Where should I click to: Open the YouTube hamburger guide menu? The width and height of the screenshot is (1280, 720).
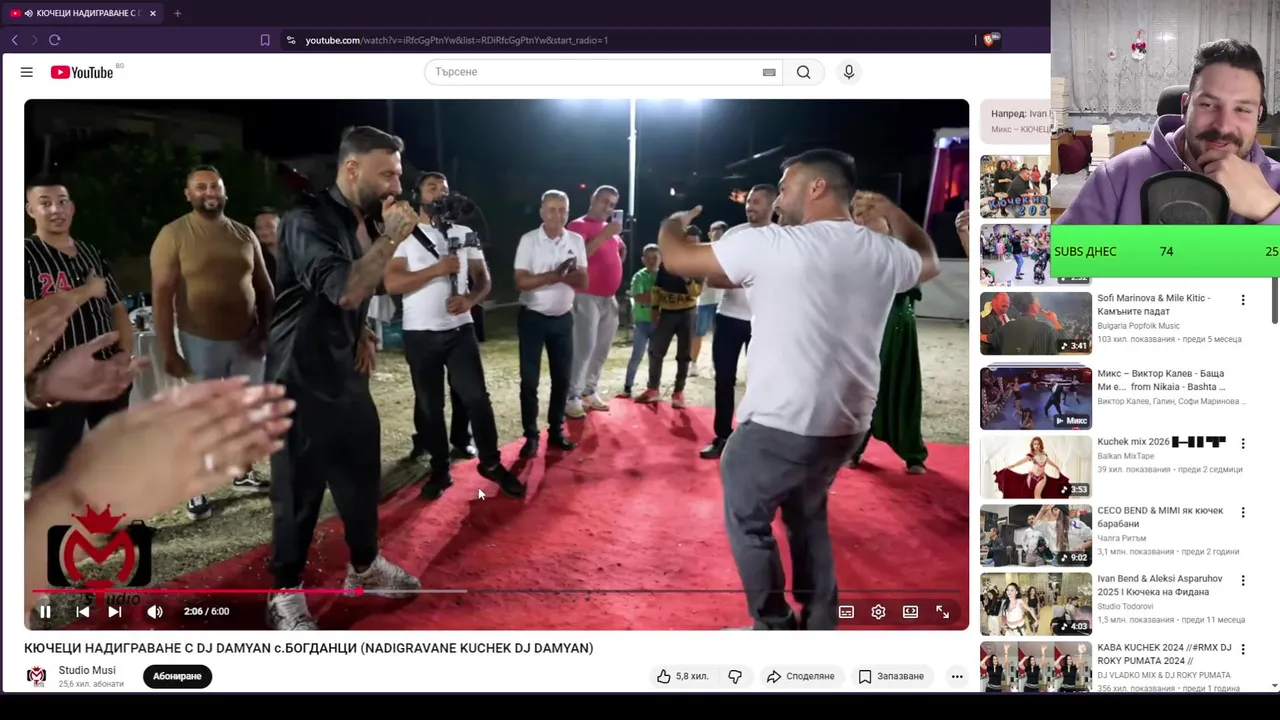point(27,72)
